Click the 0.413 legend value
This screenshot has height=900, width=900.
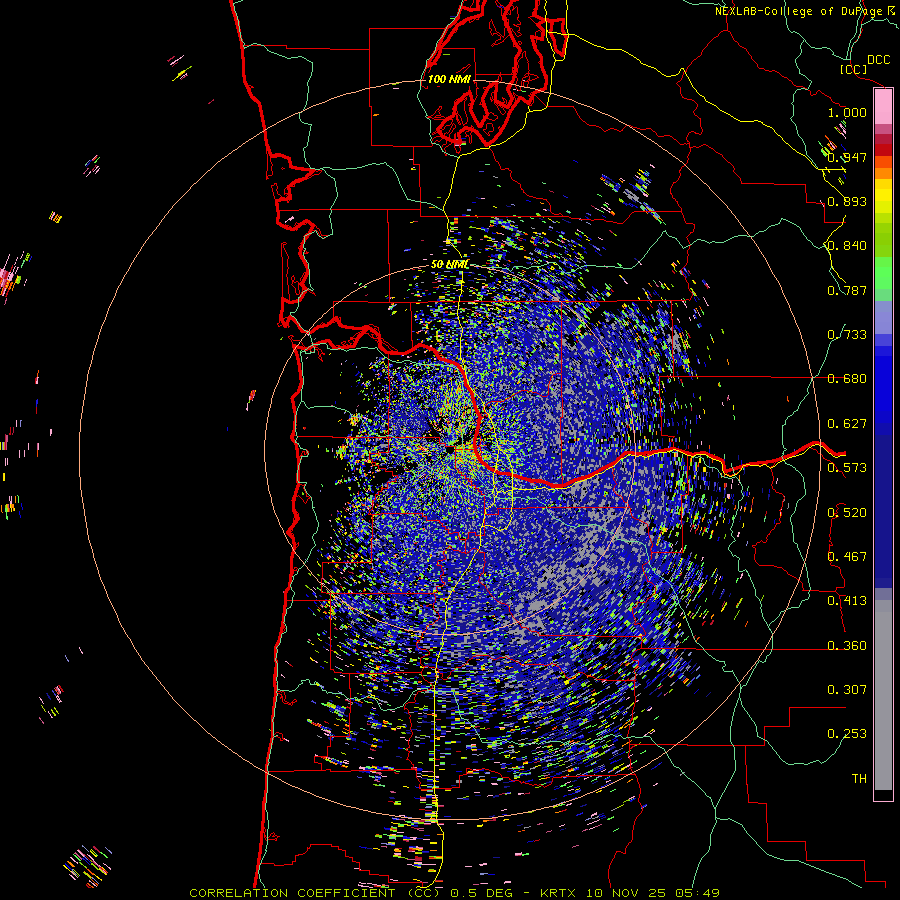[x=847, y=601]
